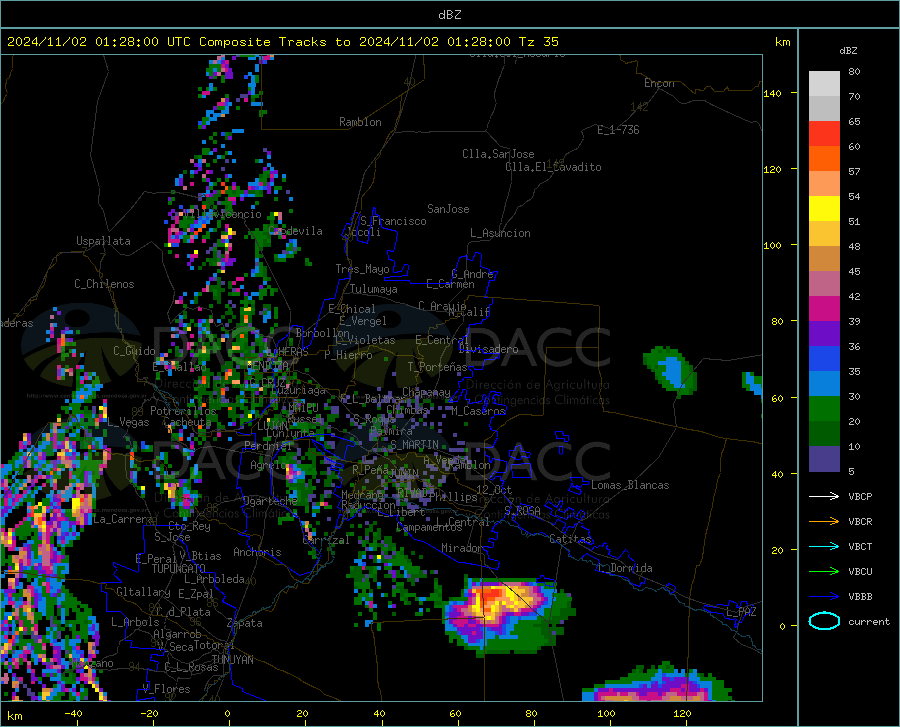The width and height of the screenshot is (900, 727).
Task: Click the VBCP legend label
Action: point(860,496)
